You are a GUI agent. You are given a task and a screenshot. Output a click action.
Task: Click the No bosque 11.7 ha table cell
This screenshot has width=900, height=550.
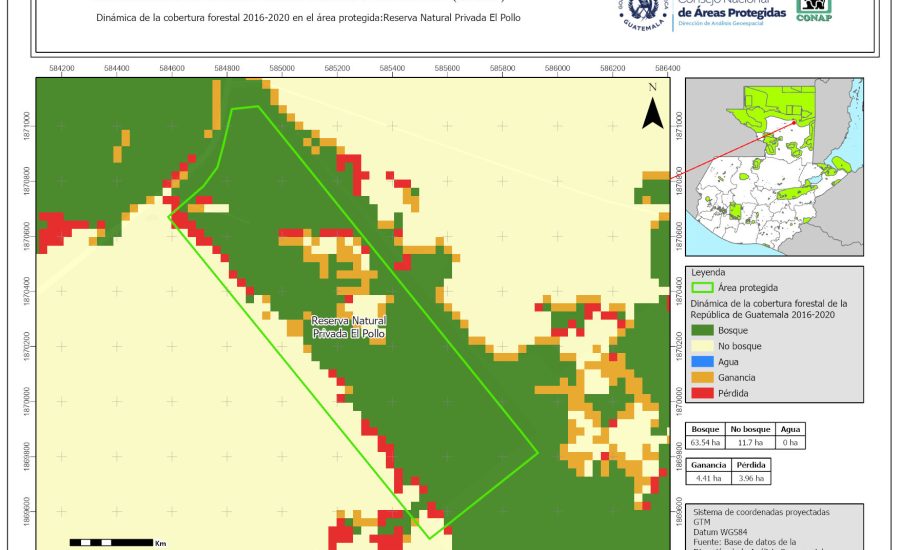751,441
